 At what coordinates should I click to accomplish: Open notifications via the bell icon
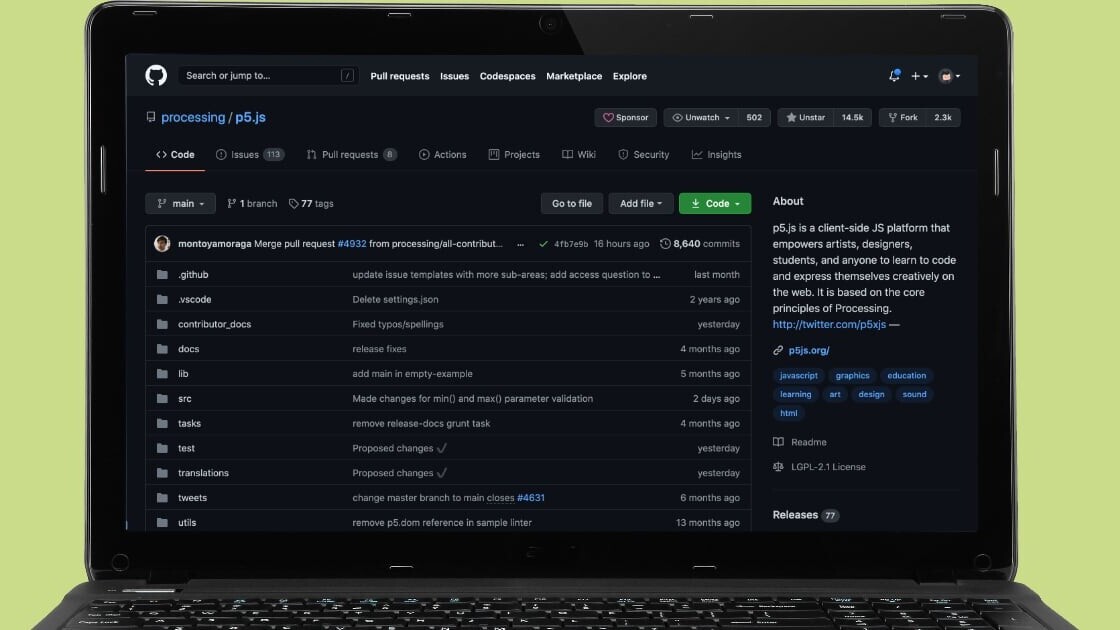tap(895, 75)
